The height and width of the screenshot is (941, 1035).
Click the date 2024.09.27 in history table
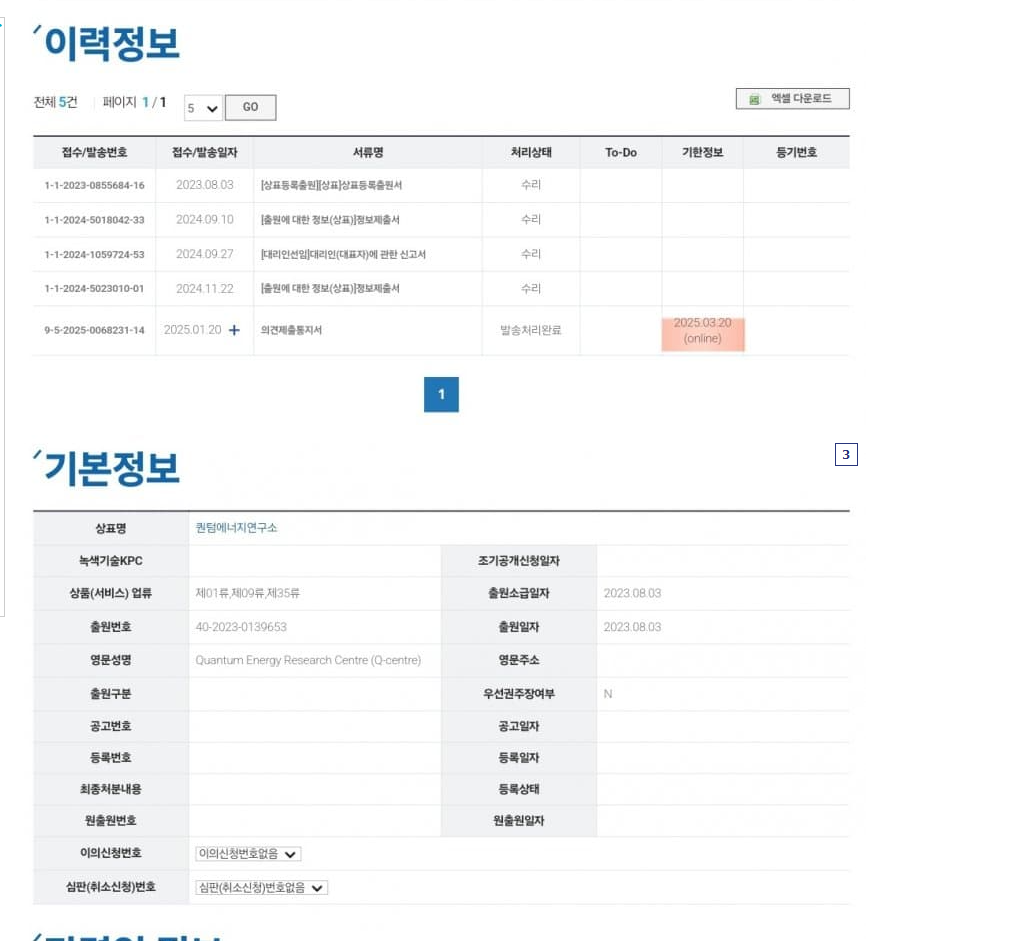[x=205, y=254]
